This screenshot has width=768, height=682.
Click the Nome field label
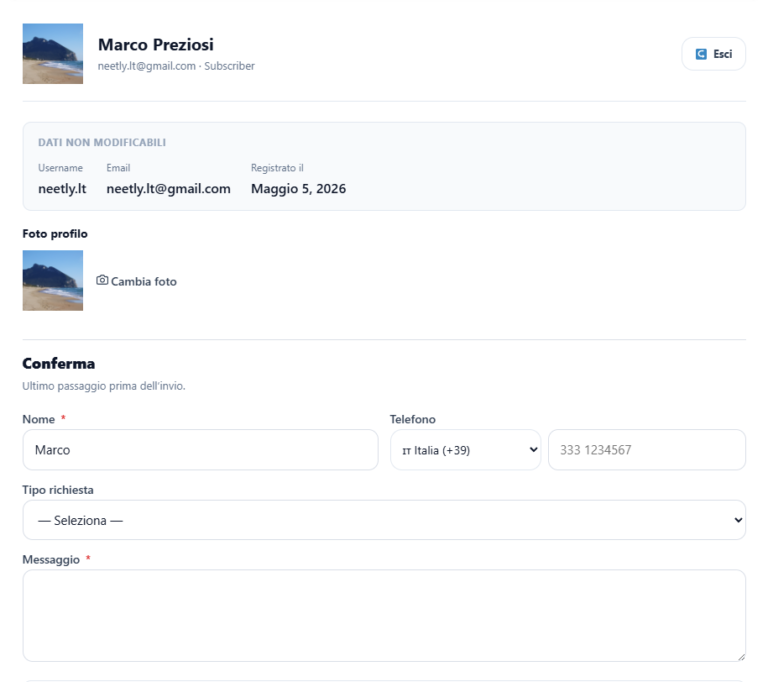(39, 419)
